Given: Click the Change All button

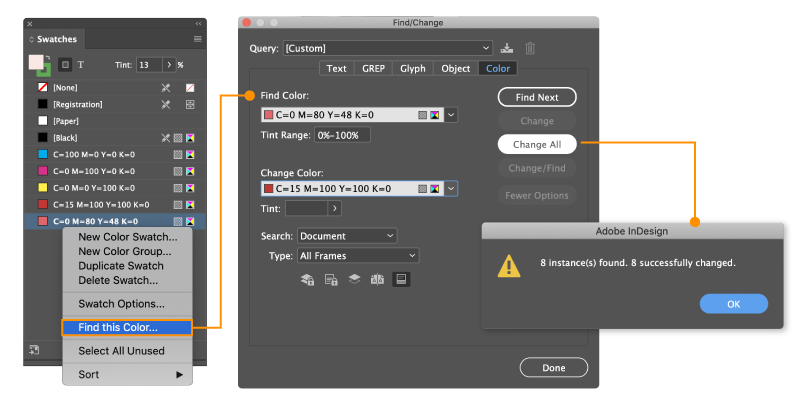Looking at the screenshot, I should [x=537, y=145].
